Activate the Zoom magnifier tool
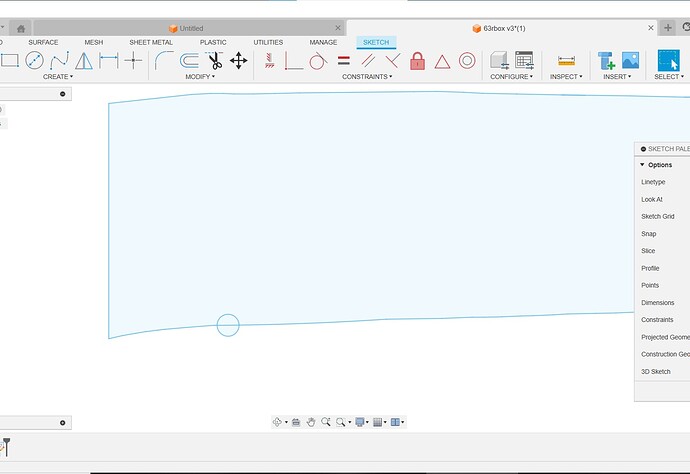The width and height of the screenshot is (690, 474). click(x=326, y=422)
